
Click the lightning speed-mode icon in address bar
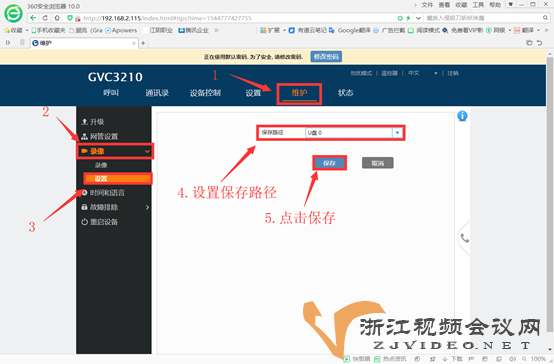pyautogui.click(x=408, y=18)
